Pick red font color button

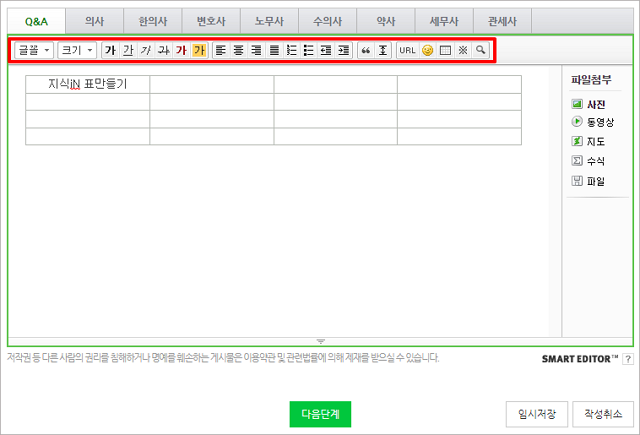[181, 50]
